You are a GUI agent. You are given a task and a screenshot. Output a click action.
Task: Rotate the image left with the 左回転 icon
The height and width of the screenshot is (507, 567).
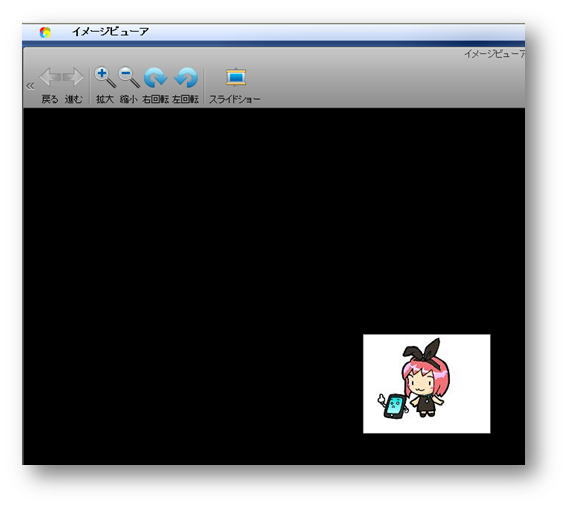coord(186,77)
